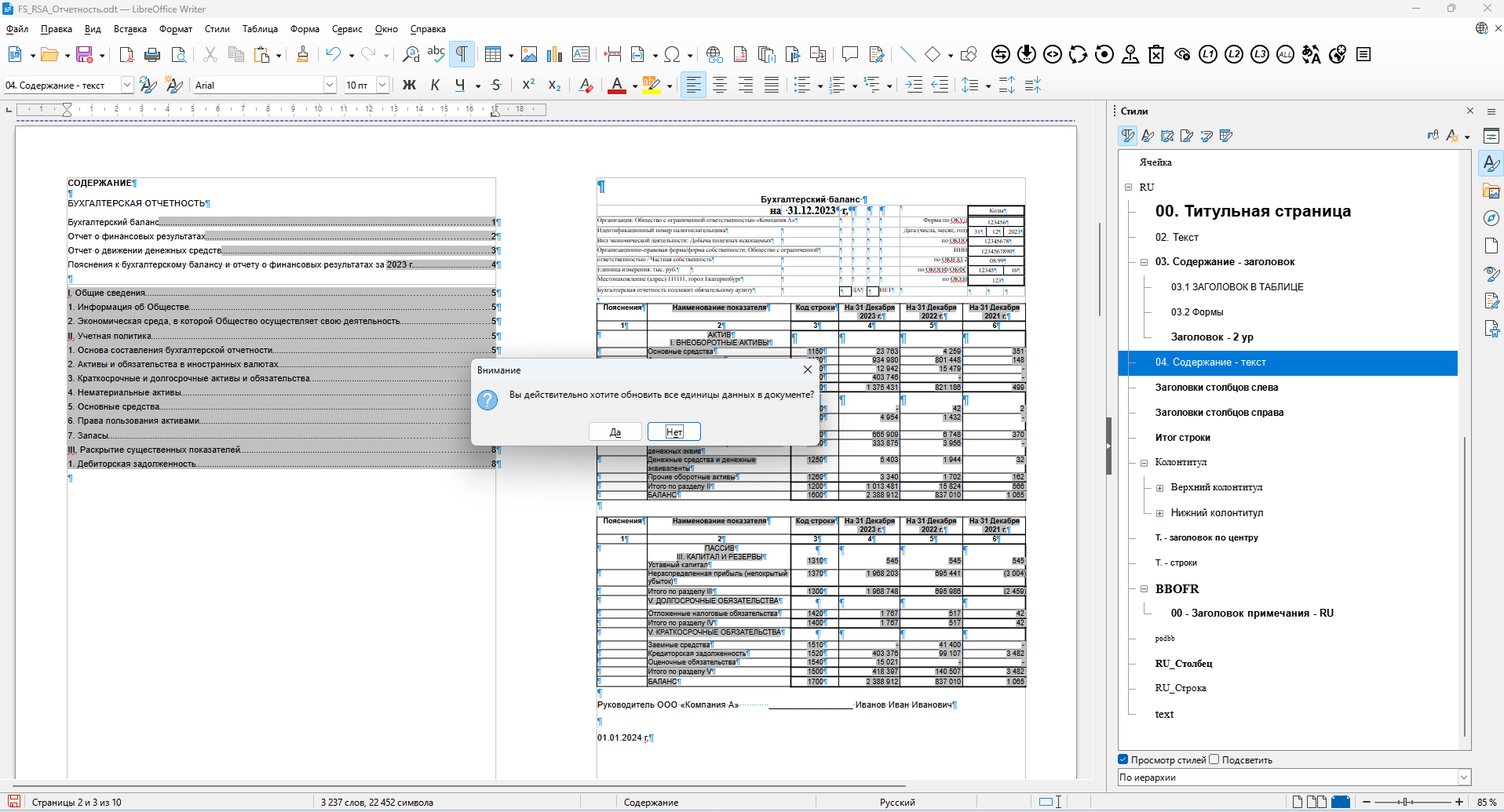Disable the 'Просмотр стилей' checkbox
This screenshot has width=1504, height=812.
(x=1123, y=759)
